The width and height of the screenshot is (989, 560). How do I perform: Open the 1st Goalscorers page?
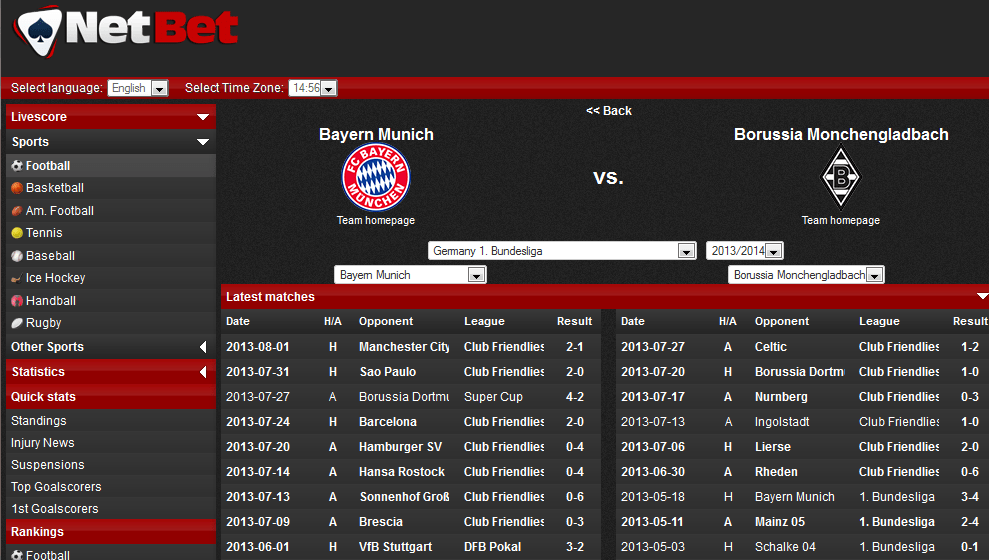click(55, 509)
